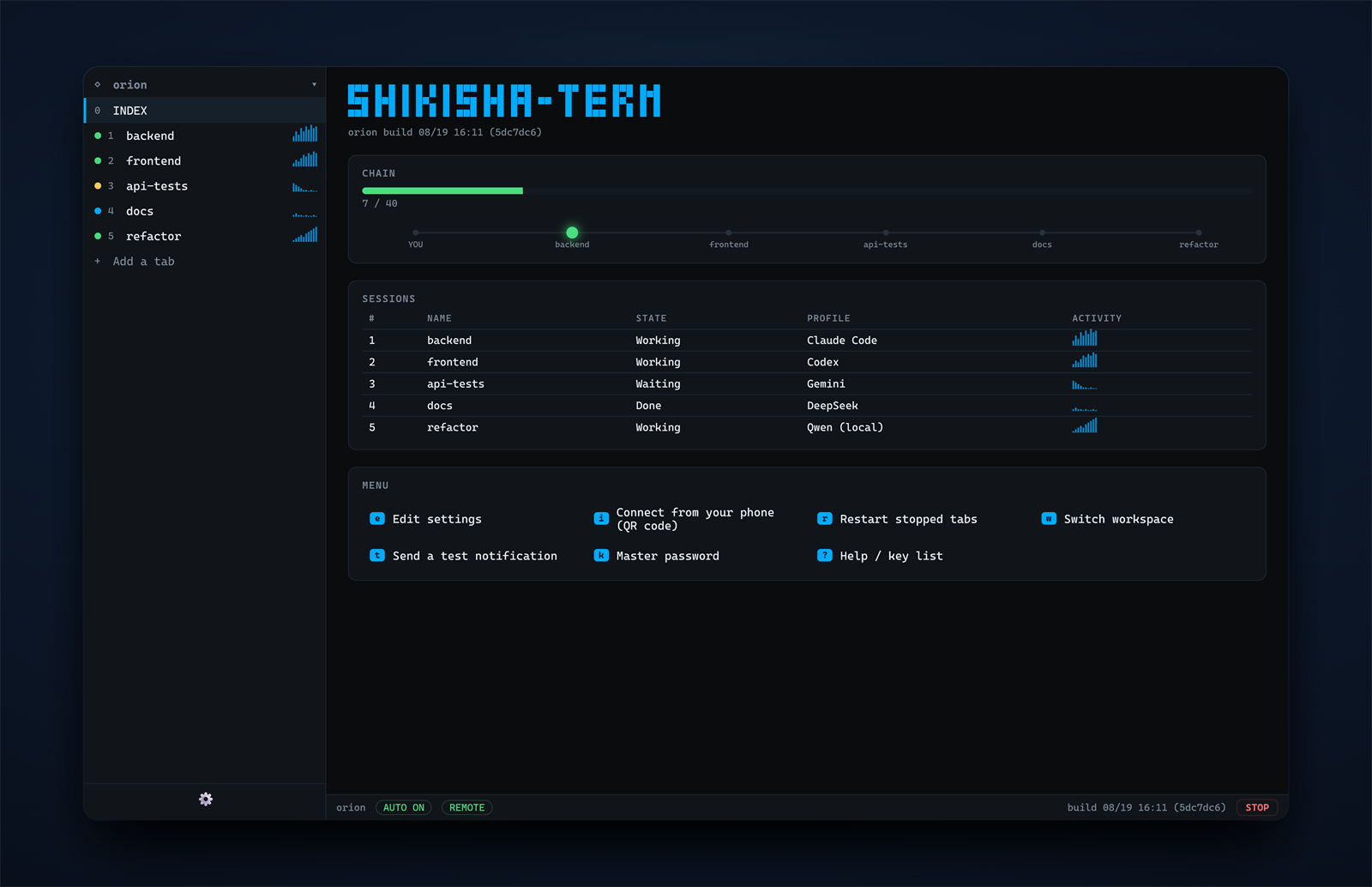Click api-tests tab's activity sparkline in sidebar
This screenshot has width=1372, height=887.
coord(305,187)
